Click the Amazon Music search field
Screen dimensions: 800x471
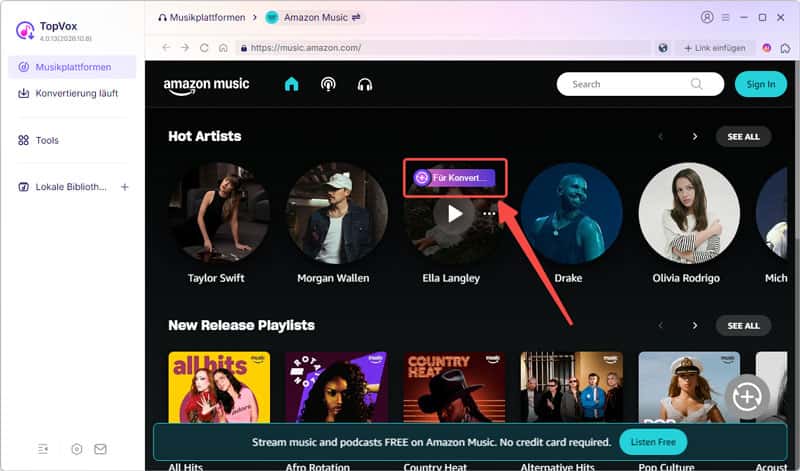(x=640, y=84)
